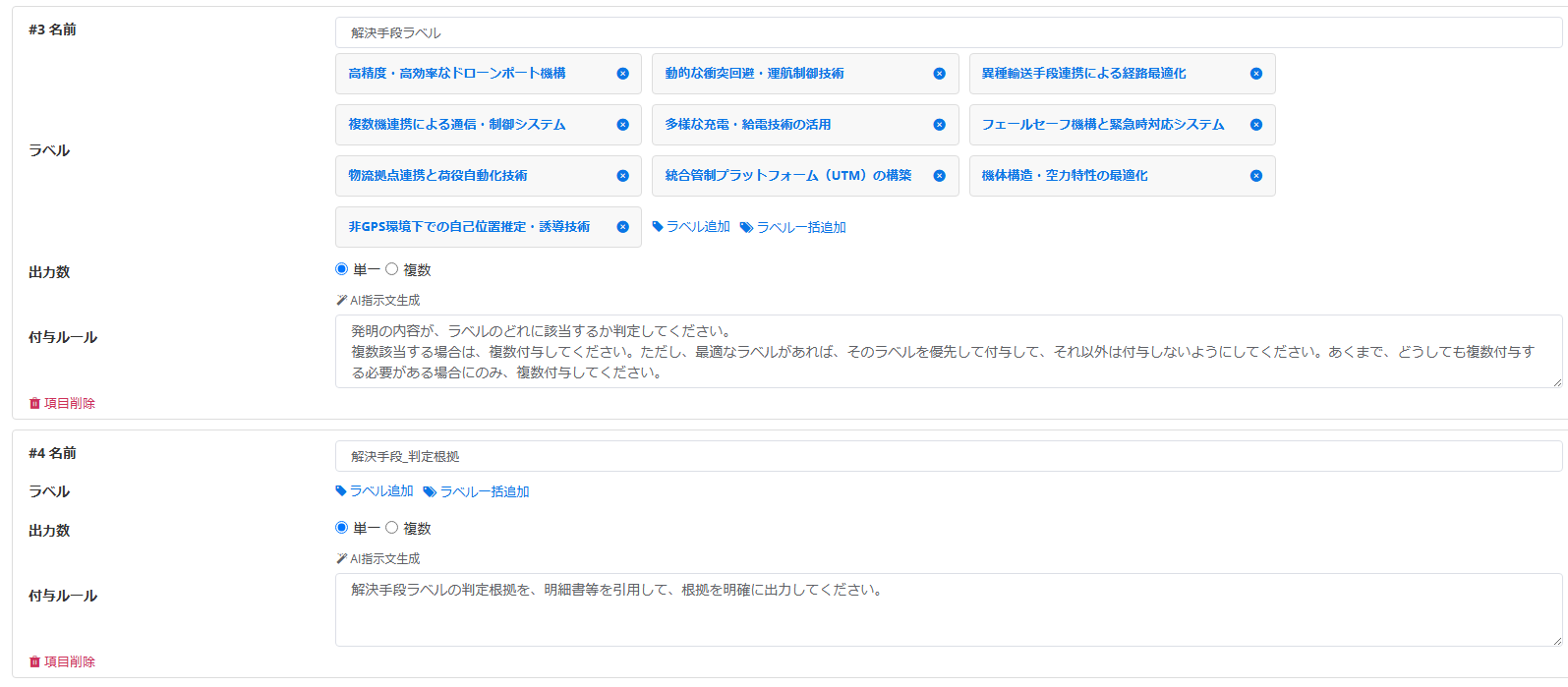Open AI指示文生成 for item #3
1568x687 pixels.
pyautogui.click(x=378, y=301)
